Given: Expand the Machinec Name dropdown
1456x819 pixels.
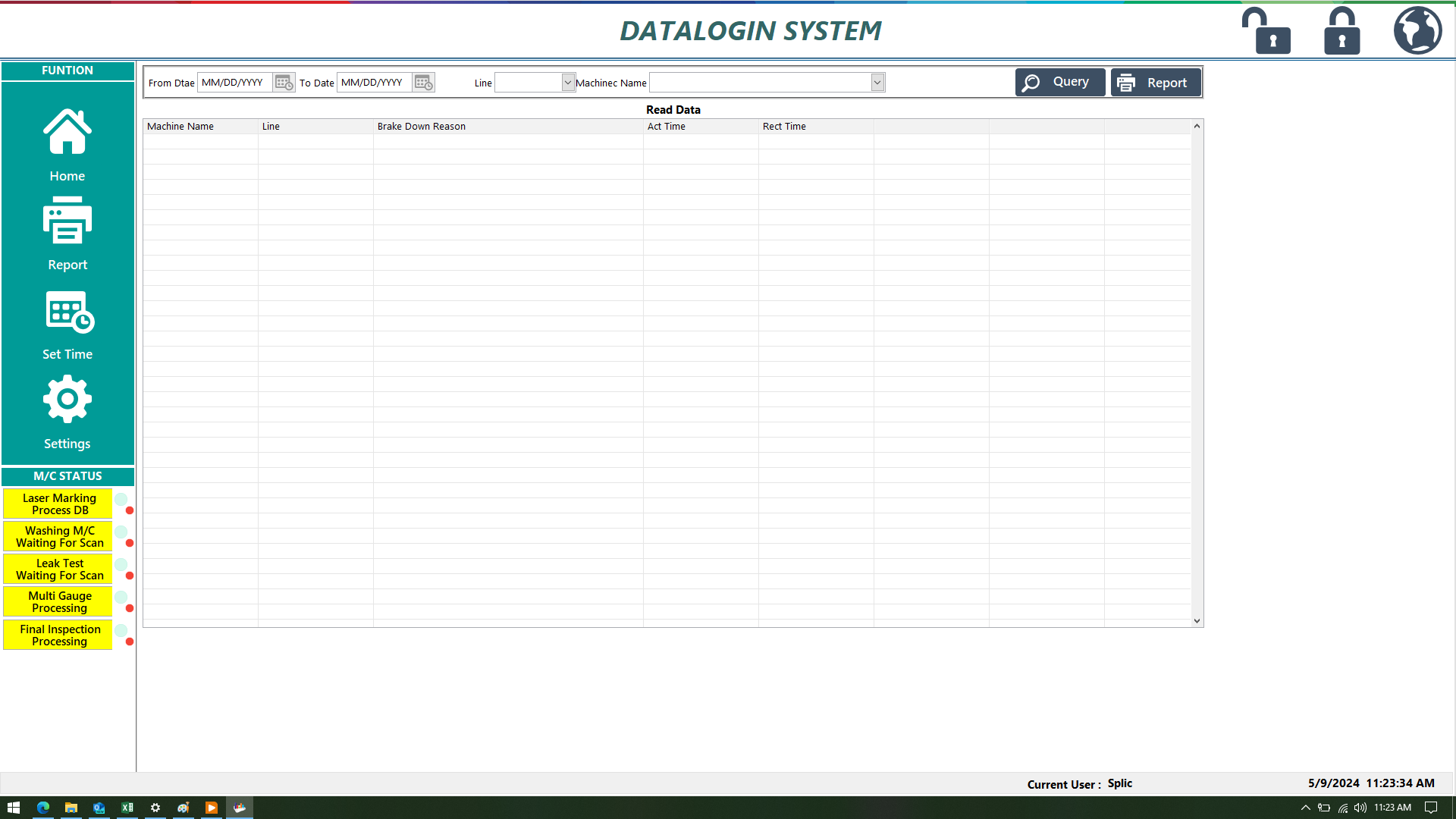Looking at the screenshot, I should 877,83.
